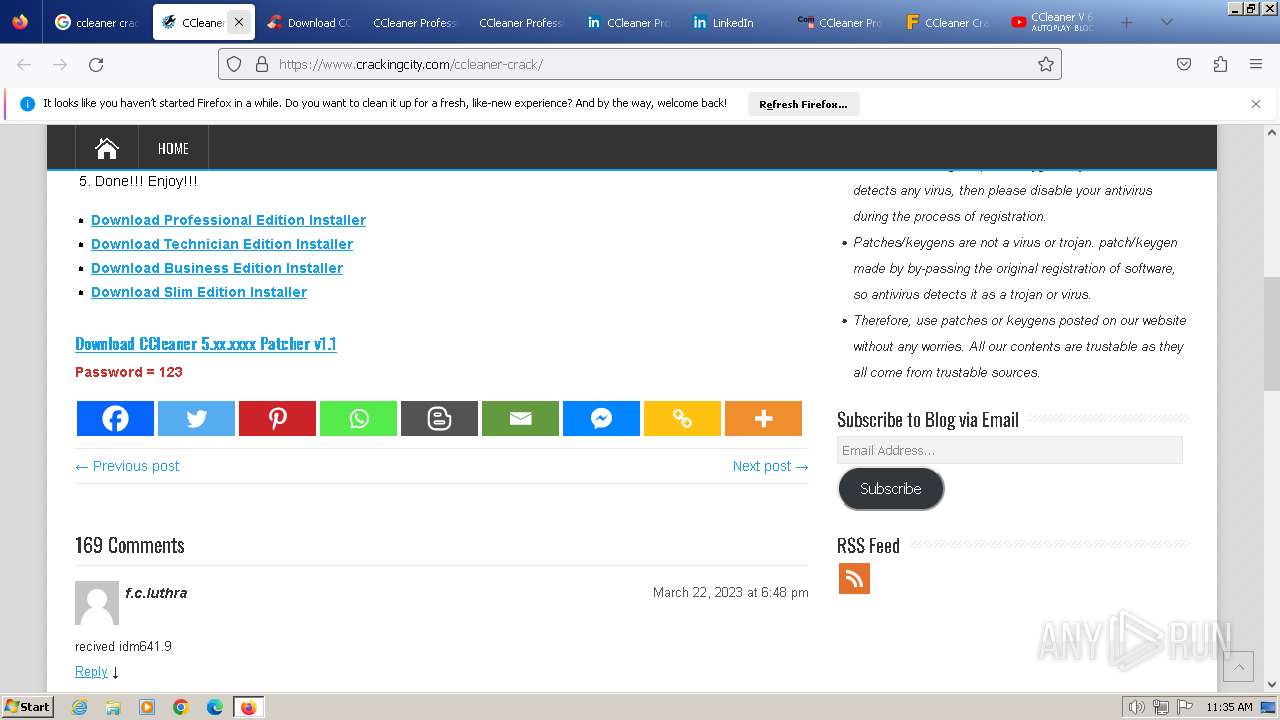The image size is (1280, 720).
Task: Switch to the 'Download CC' tab
Action: pos(308,22)
